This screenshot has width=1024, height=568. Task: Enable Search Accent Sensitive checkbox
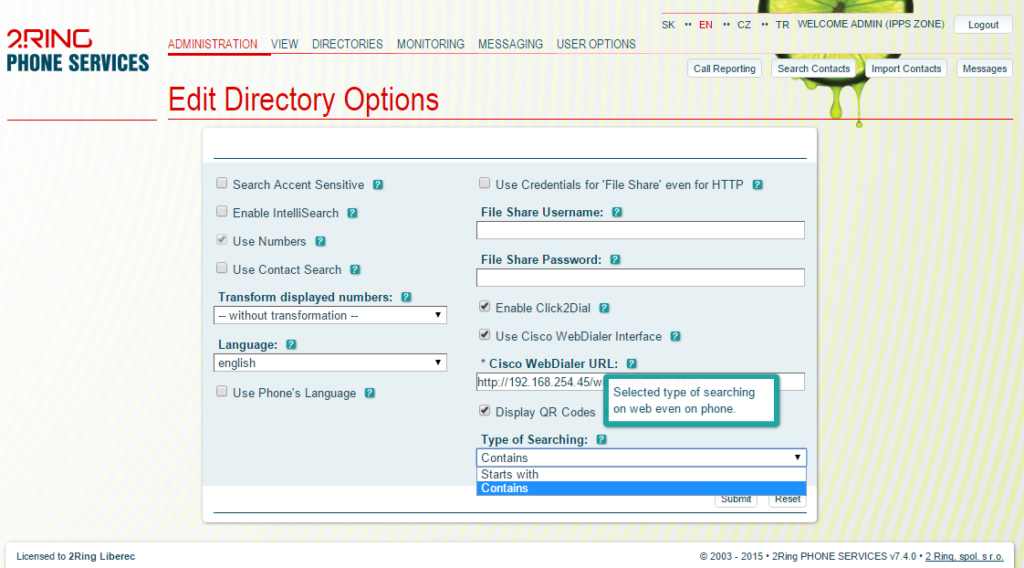222,183
